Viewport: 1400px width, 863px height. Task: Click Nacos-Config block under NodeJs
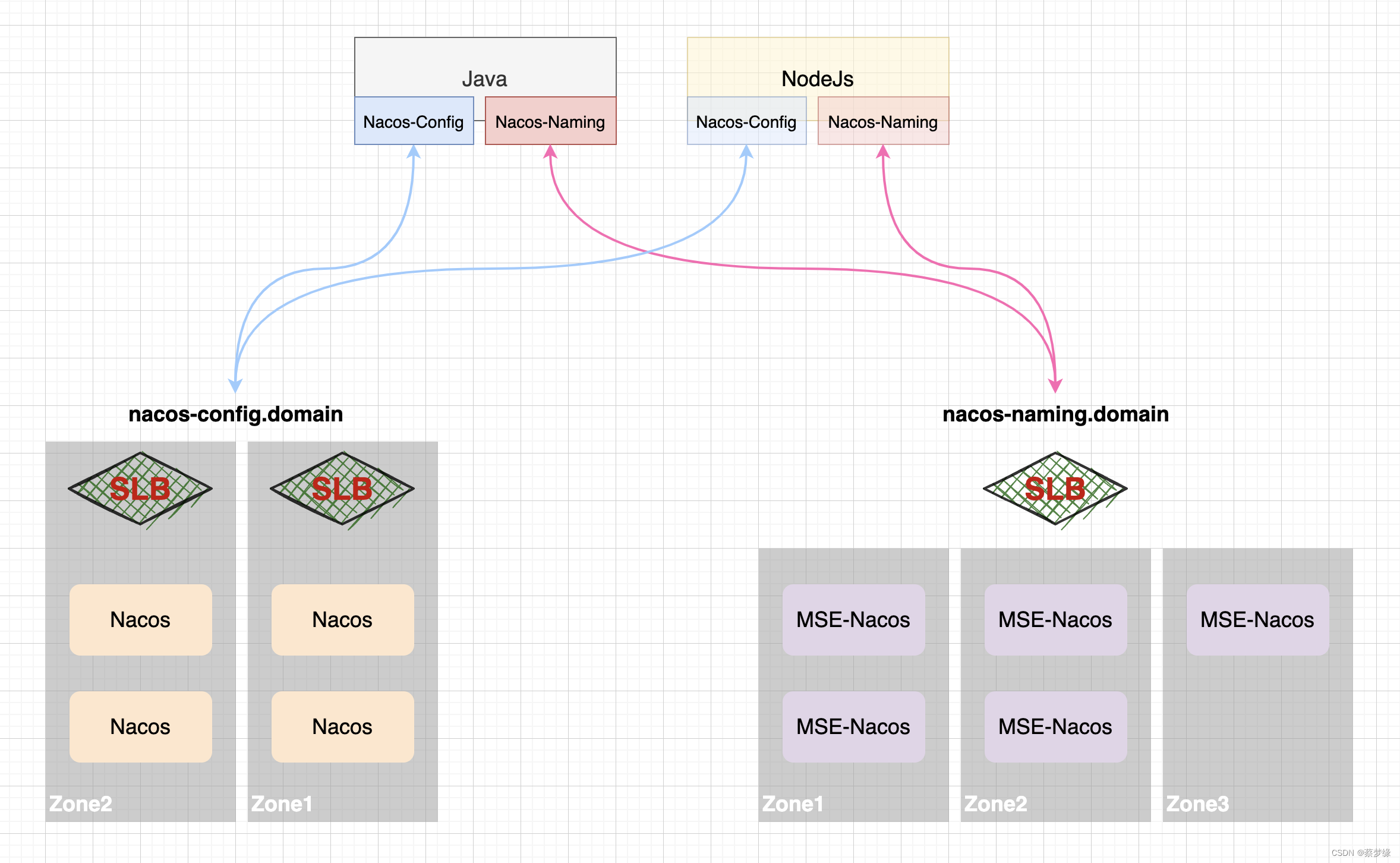(x=747, y=121)
